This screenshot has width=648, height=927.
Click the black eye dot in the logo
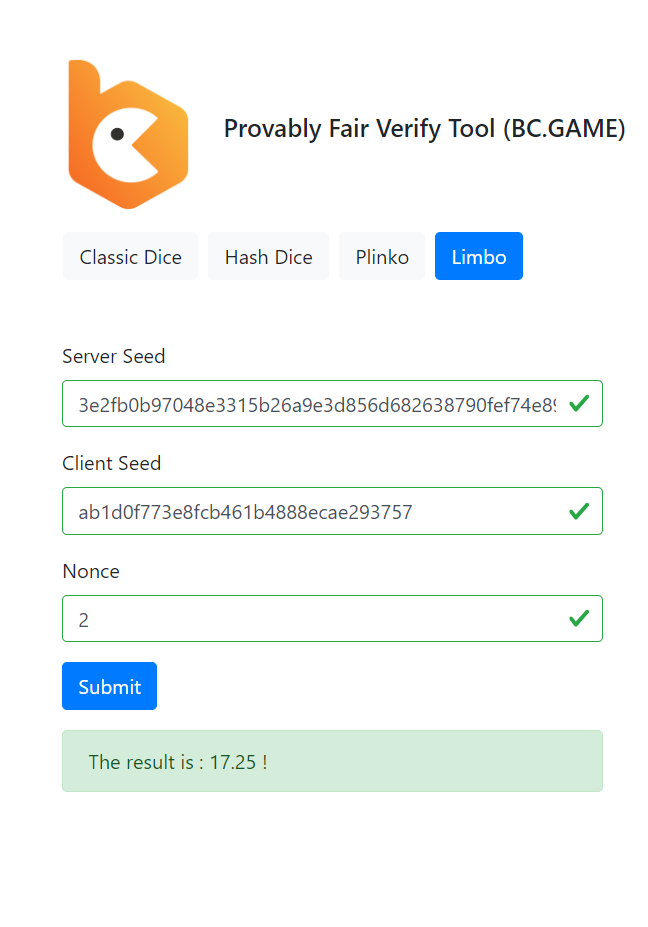coord(117,133)
